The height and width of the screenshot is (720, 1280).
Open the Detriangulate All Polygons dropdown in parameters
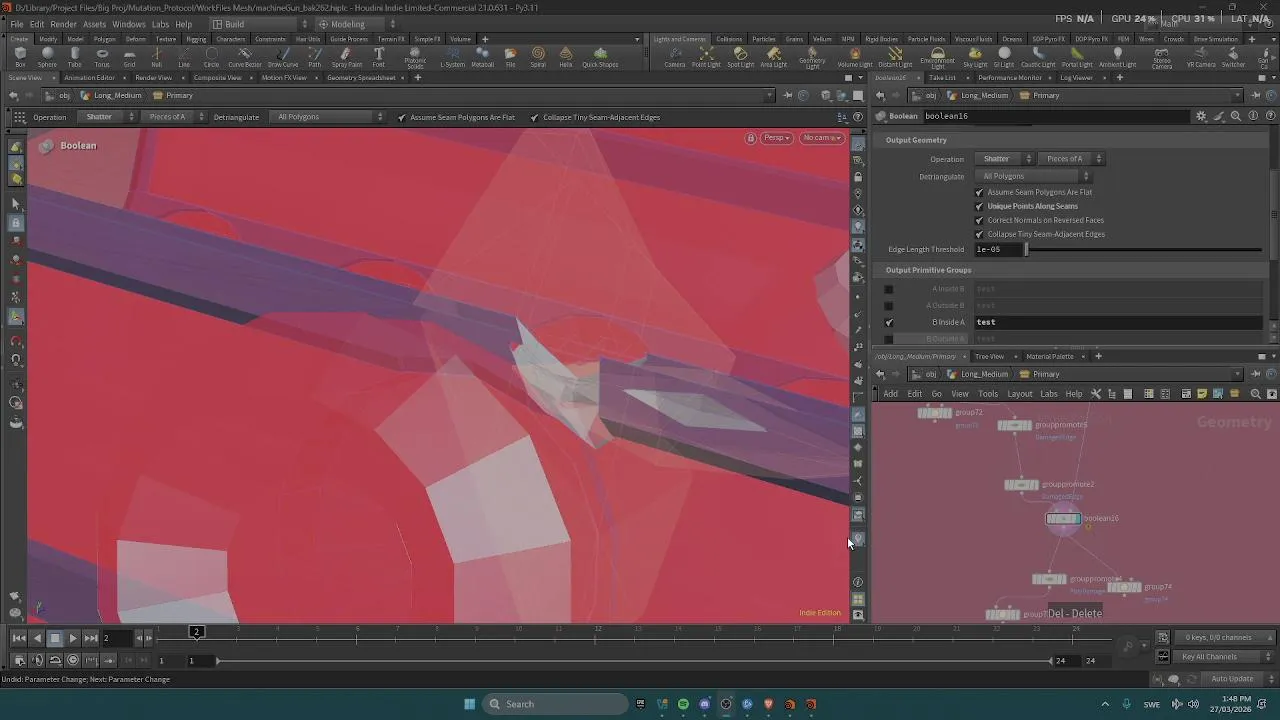pyautogui.click(x=1033, y=176)
